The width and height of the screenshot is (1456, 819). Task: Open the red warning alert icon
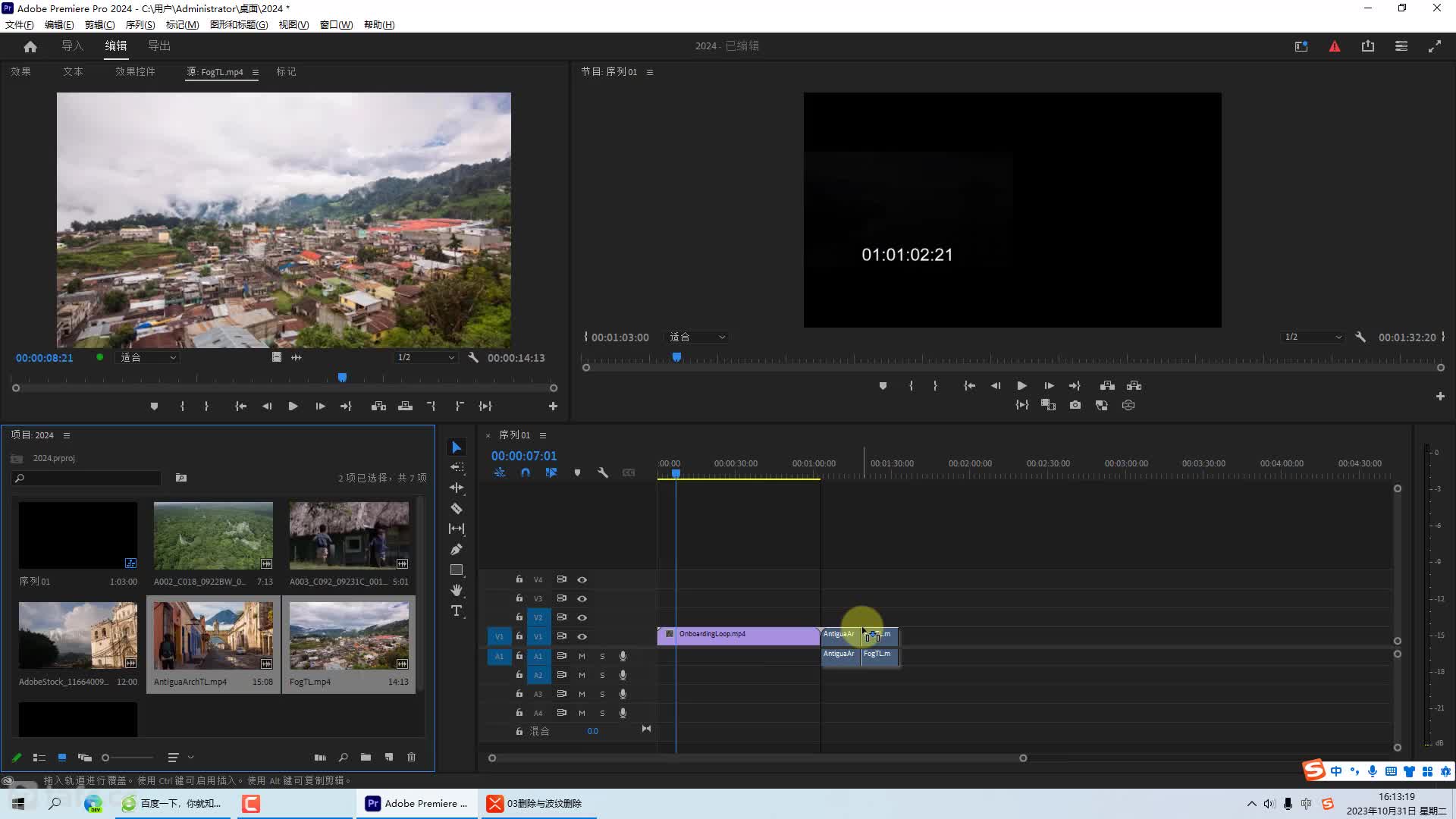pyautogui.click(x=1335, y=46)
